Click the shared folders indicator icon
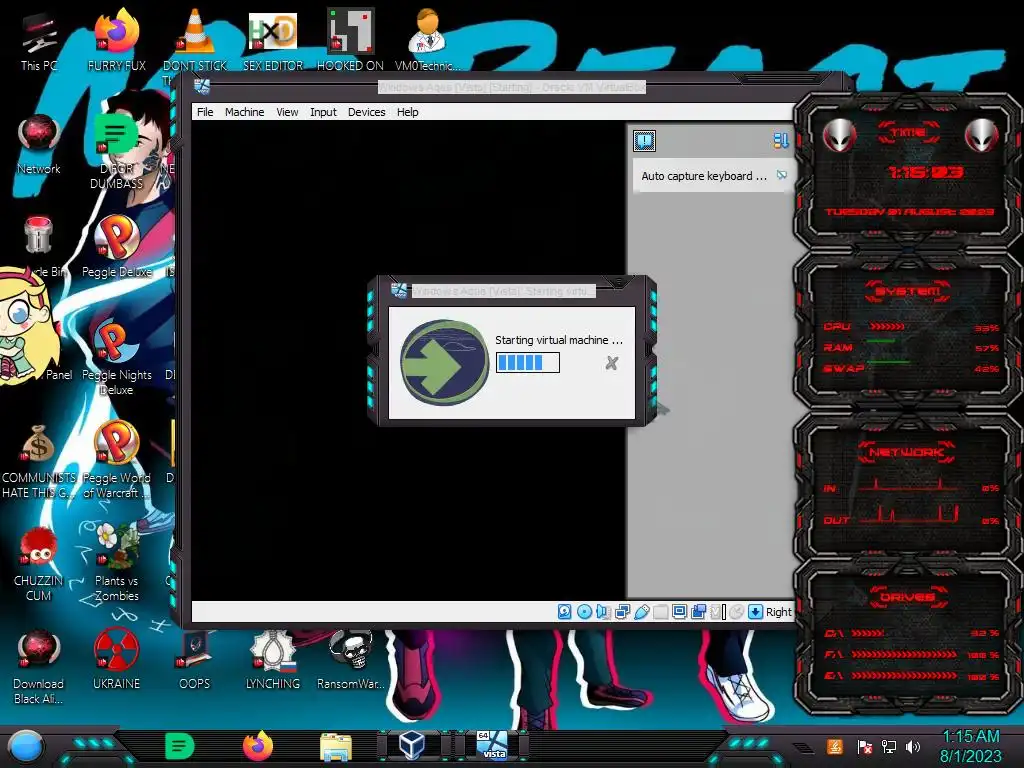This screenshot has height=768, width=1024. pos(660,611)
